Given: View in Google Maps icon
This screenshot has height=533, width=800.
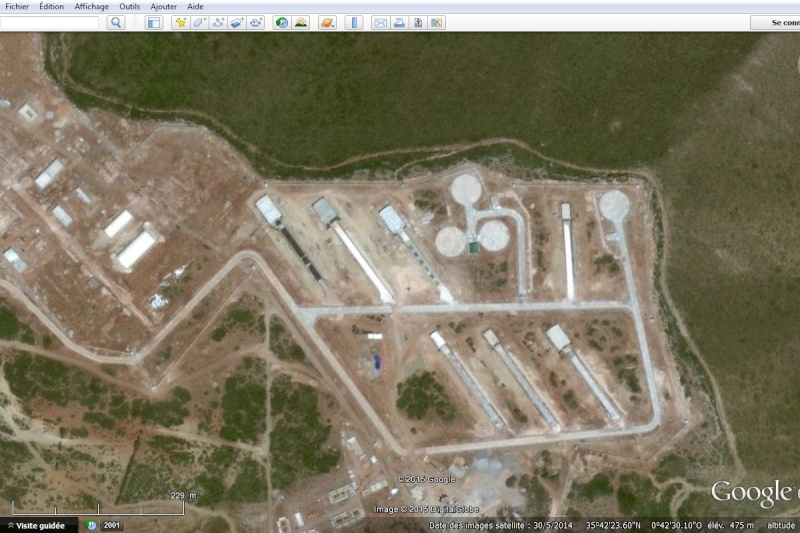Looking at the screenshot, I should 437,22.
